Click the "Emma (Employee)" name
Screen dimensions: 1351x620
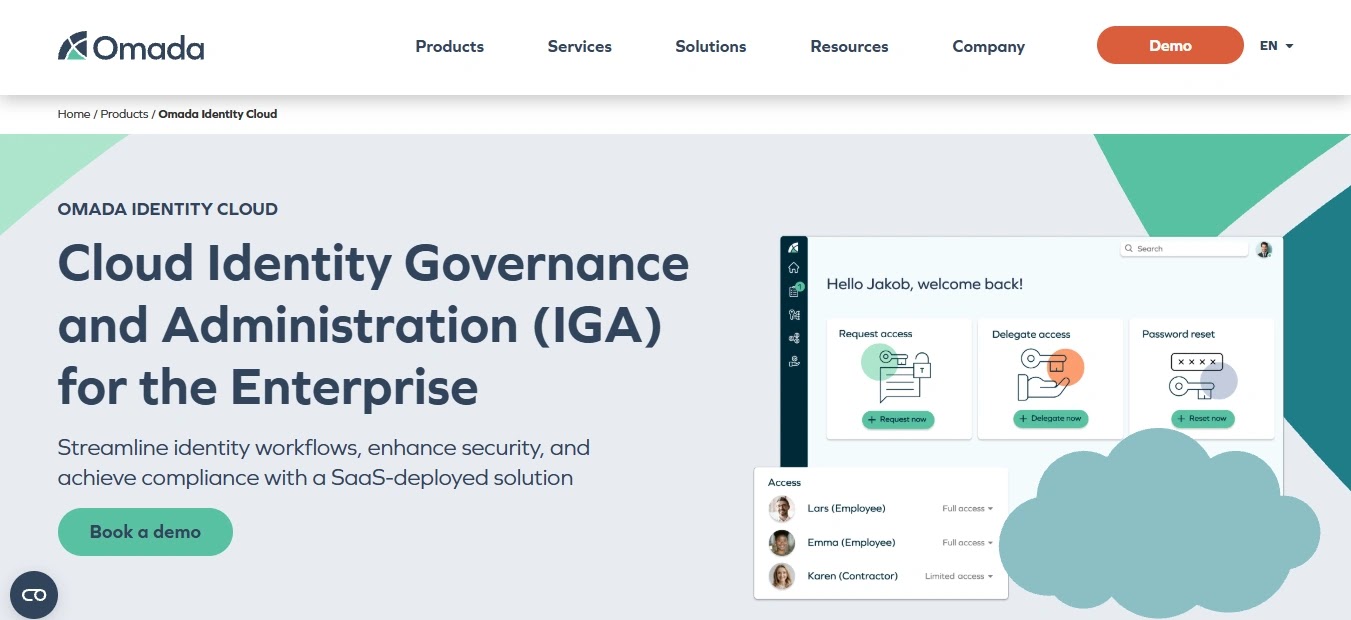851,543
